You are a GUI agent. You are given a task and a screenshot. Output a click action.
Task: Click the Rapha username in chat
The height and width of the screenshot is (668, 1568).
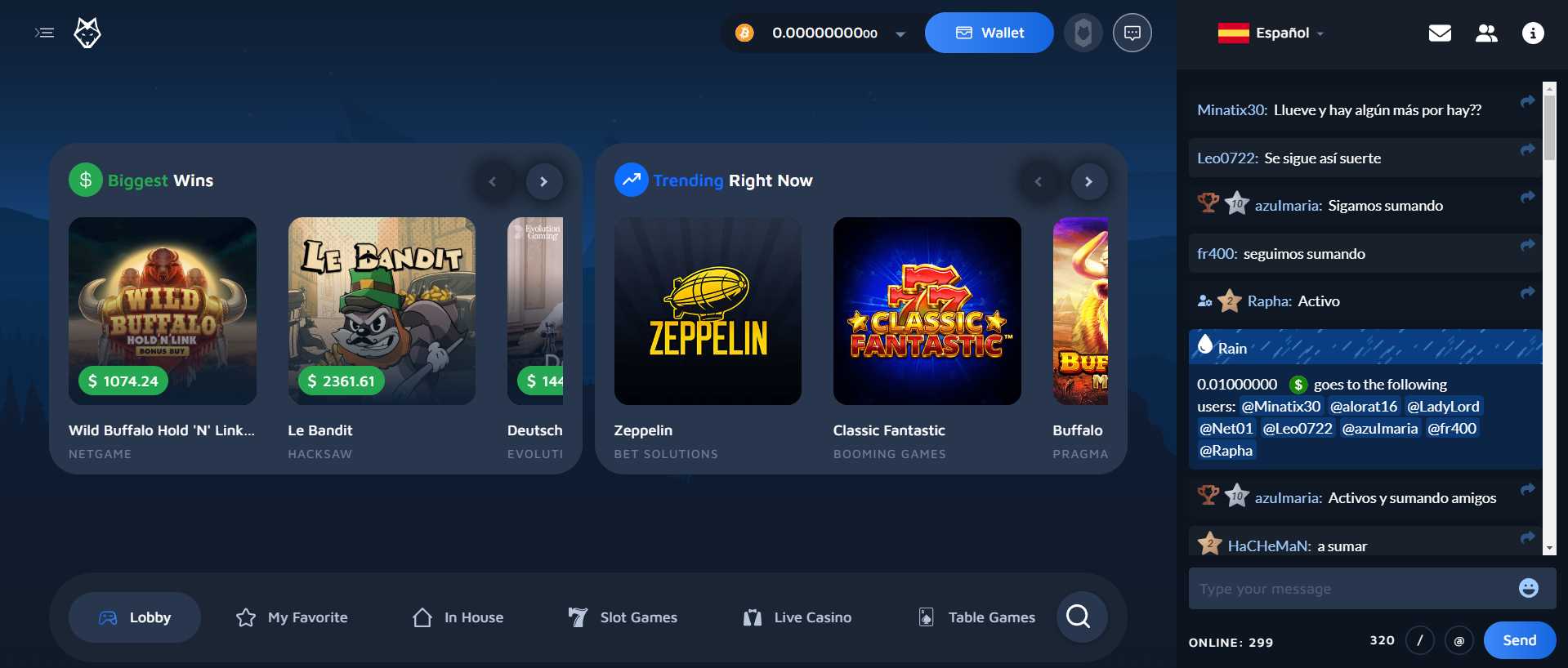pos(1270,301)
